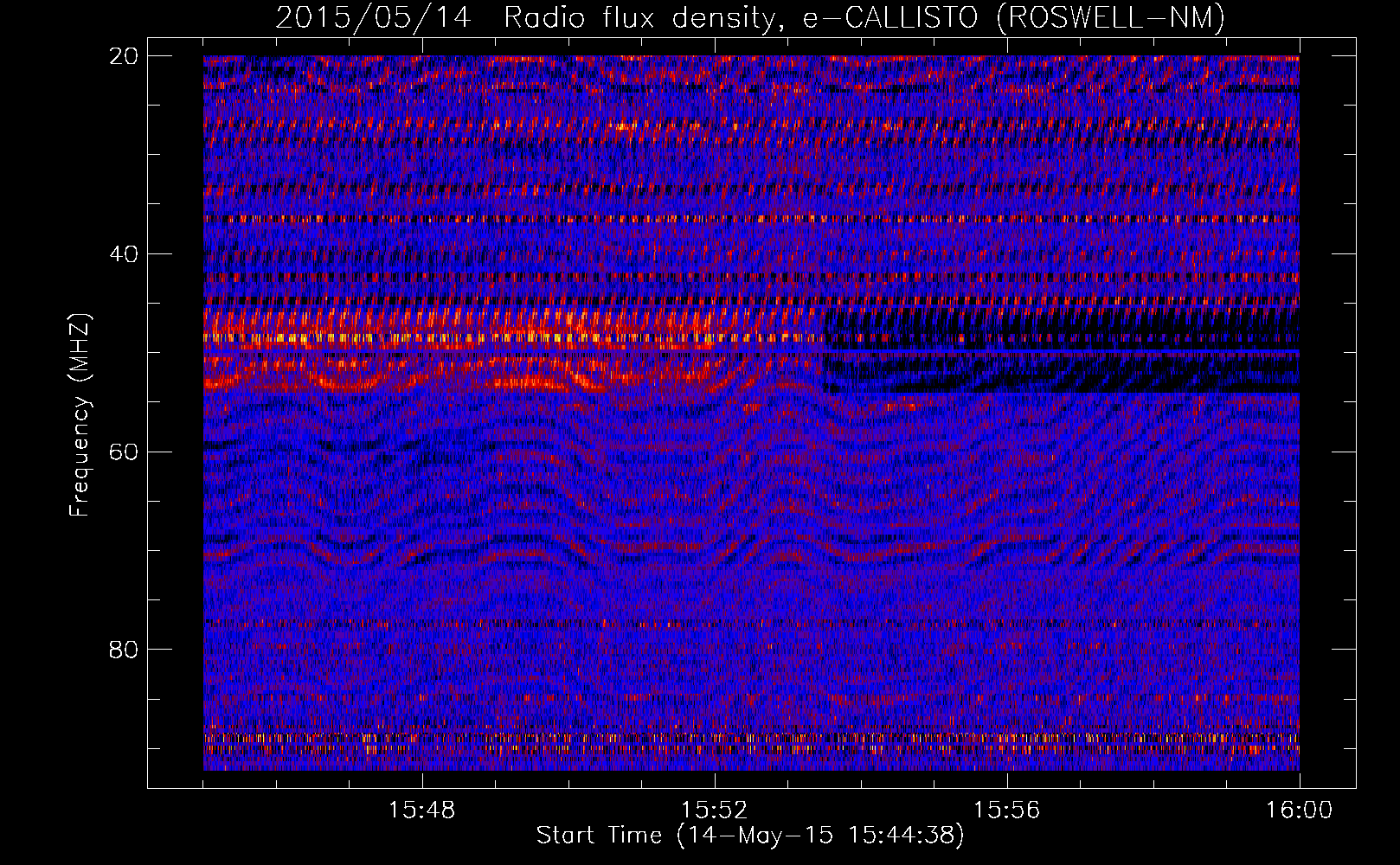Screen dimensions: 1400x865
Task: Click the 40 MHz frequency tick label
Action: pyautogui.click(x=124, y=254)
